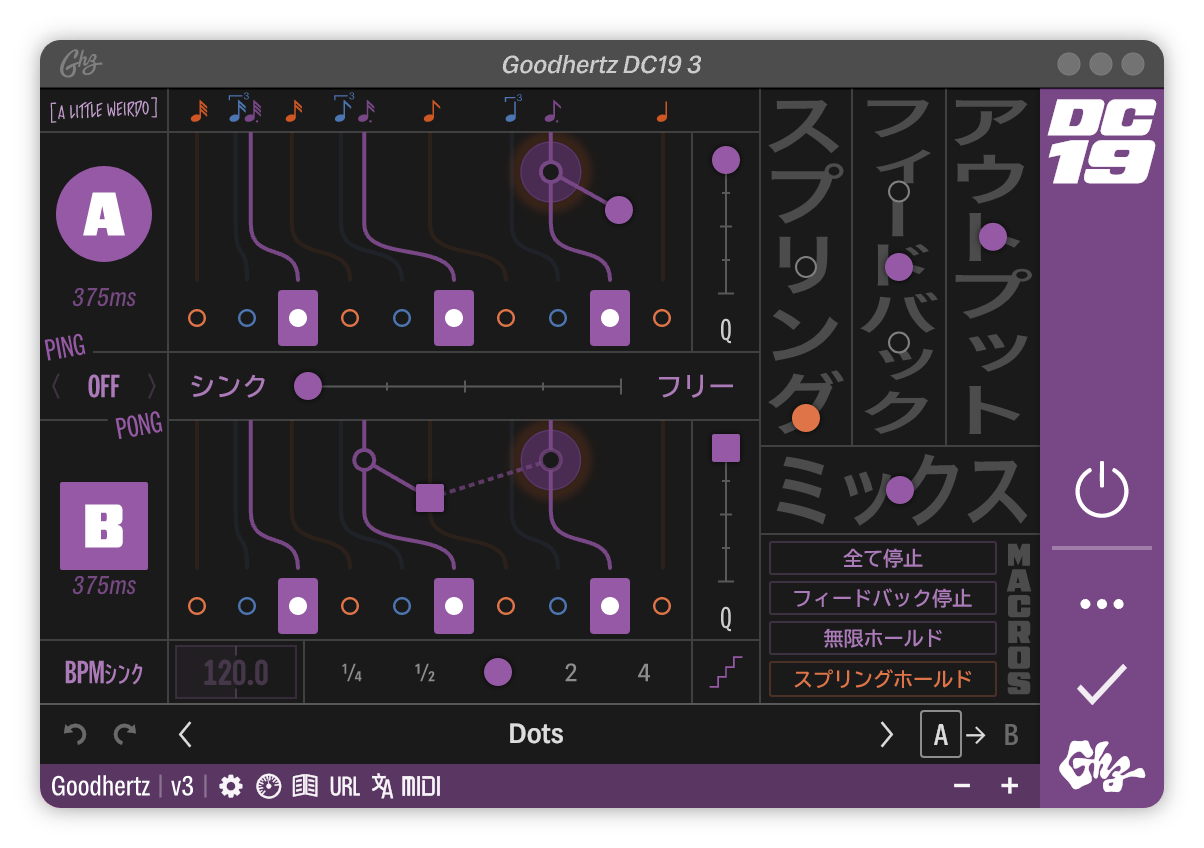Toggle the plugin power button
Viewport: 1204px width, 848px height.
1101,491
